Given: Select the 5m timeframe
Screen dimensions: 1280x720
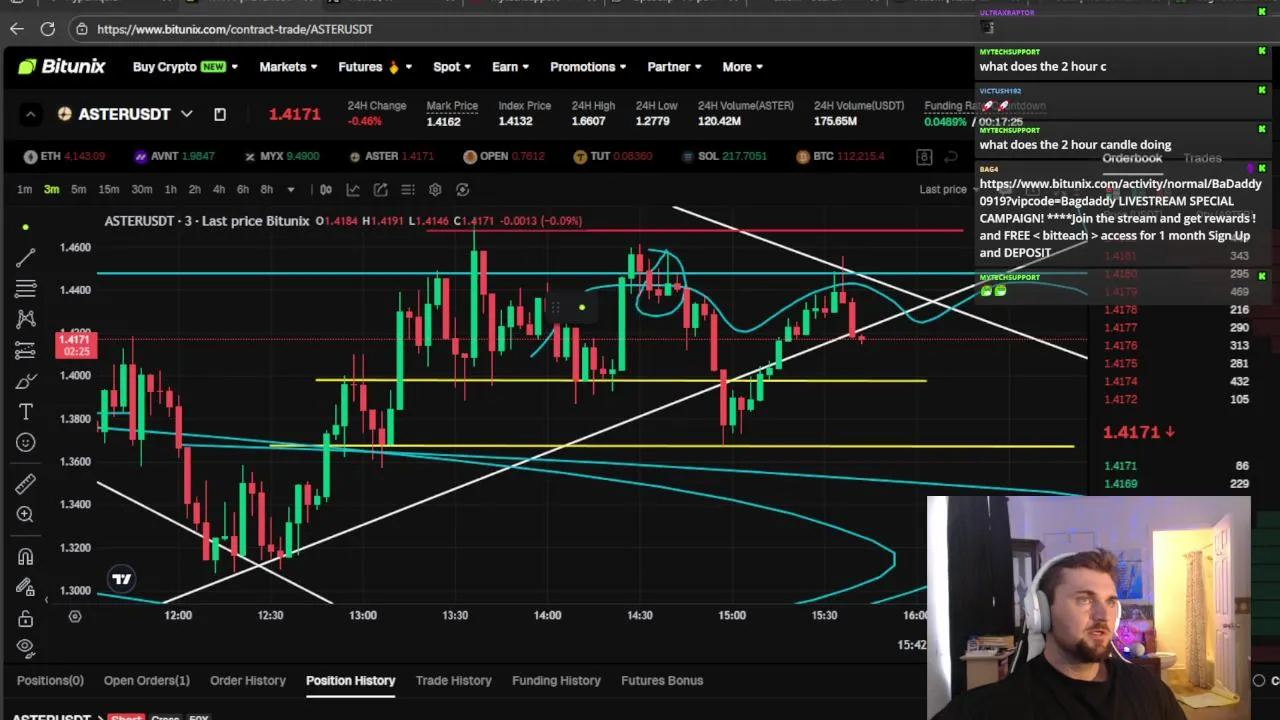Looking at the screenshot, I should [x=78, y=189].
